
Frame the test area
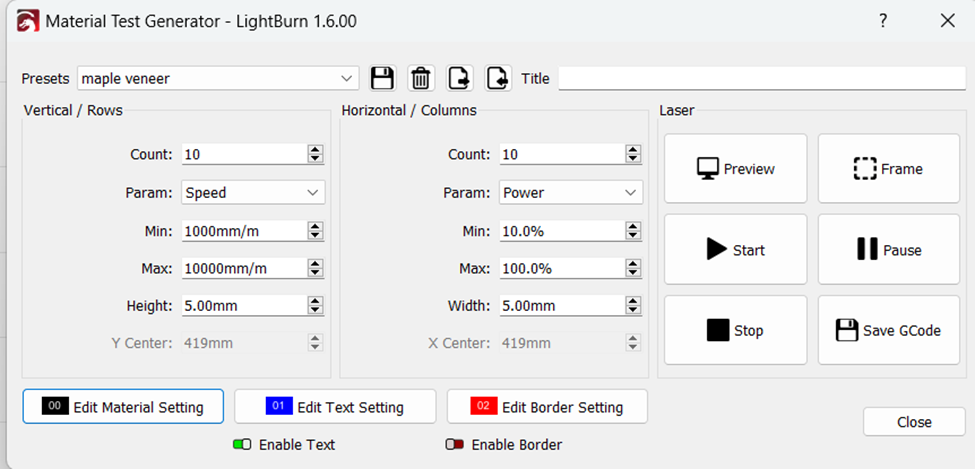(889, 169)
